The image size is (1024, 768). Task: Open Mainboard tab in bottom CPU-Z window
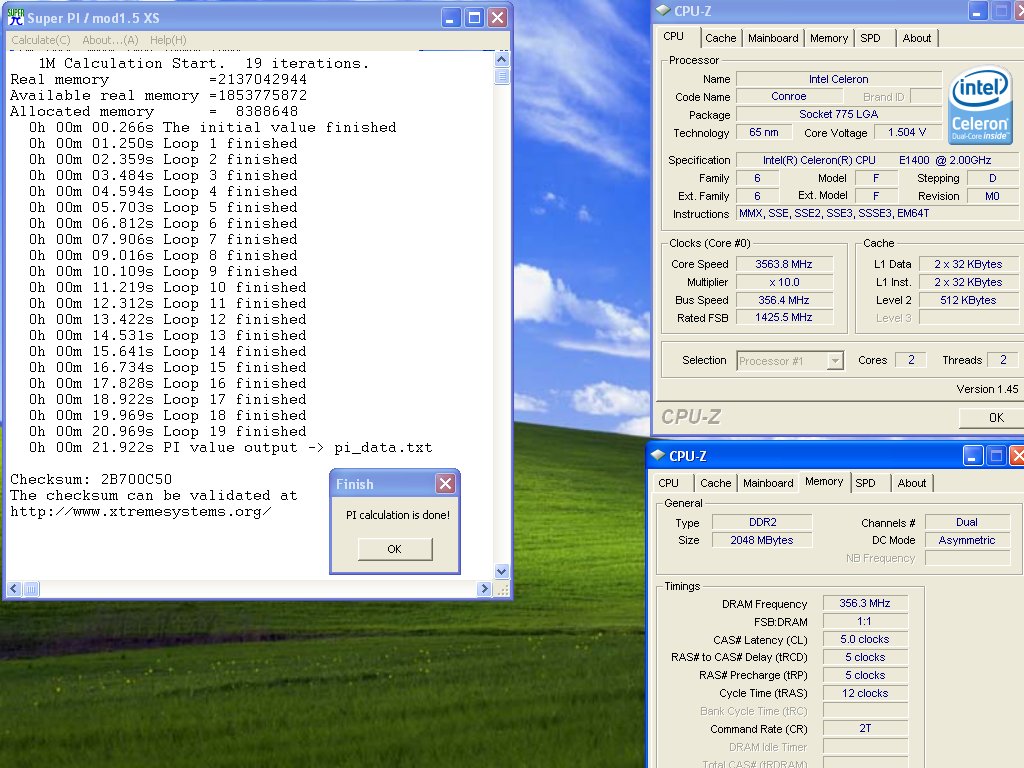tap(768, 483)
